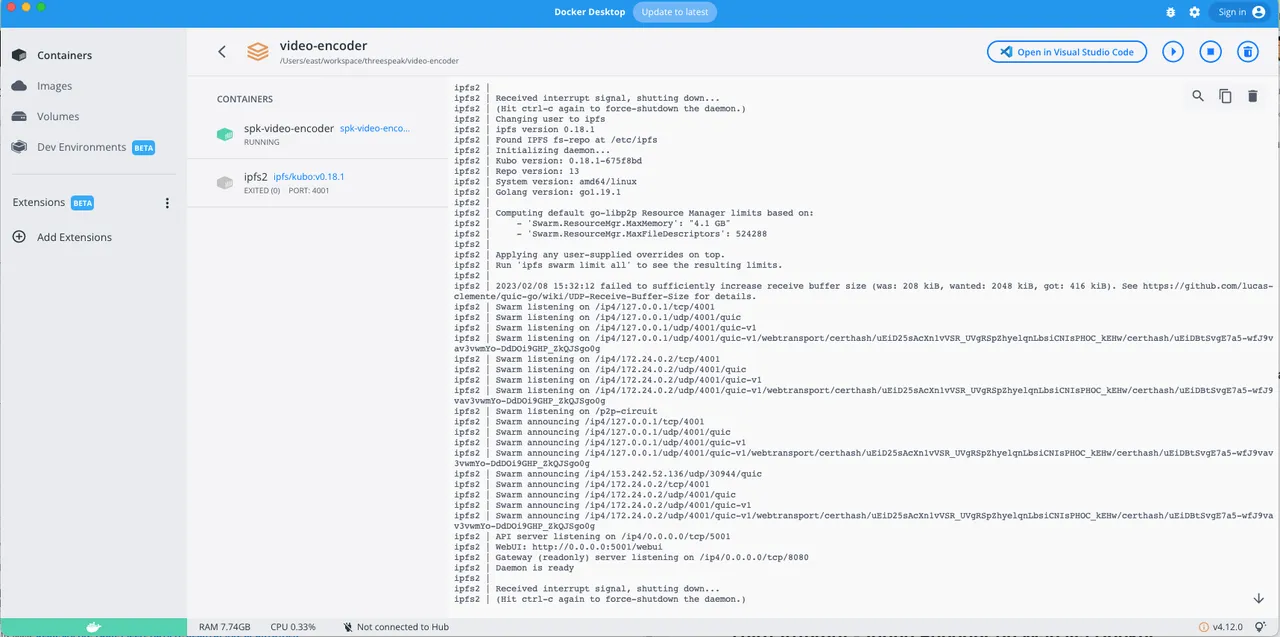Delete the video-encoder stack with the trash button

[1247, 52]
